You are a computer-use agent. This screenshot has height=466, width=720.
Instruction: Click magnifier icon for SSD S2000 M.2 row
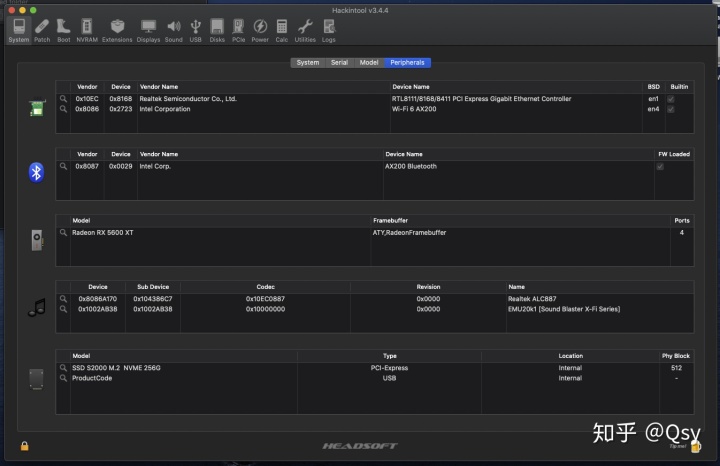pyautogui.click(x=63, y=368)
